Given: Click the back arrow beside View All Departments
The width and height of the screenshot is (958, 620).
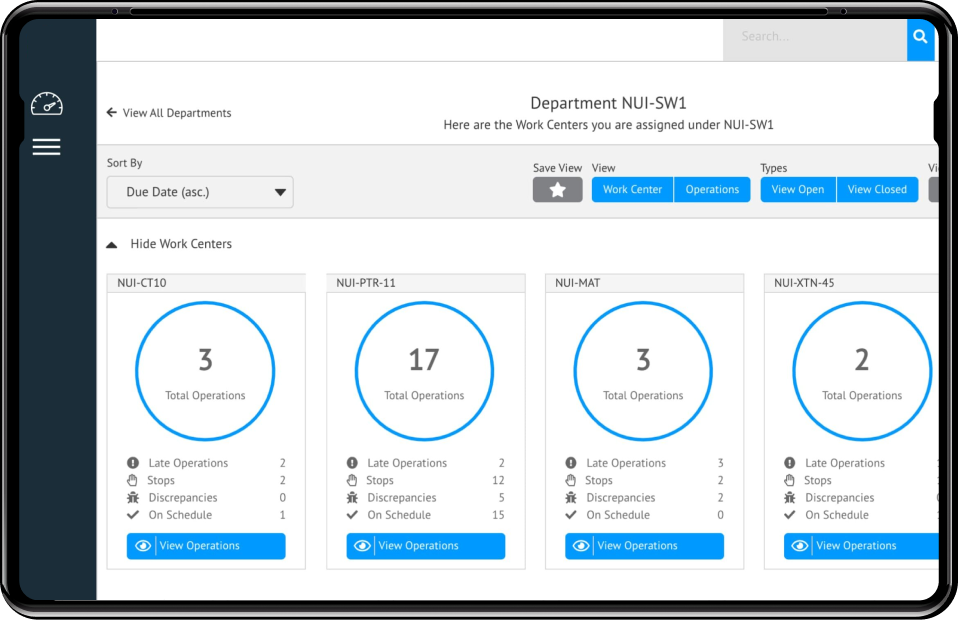Looking at the screenshot, I should click(111, 112).
